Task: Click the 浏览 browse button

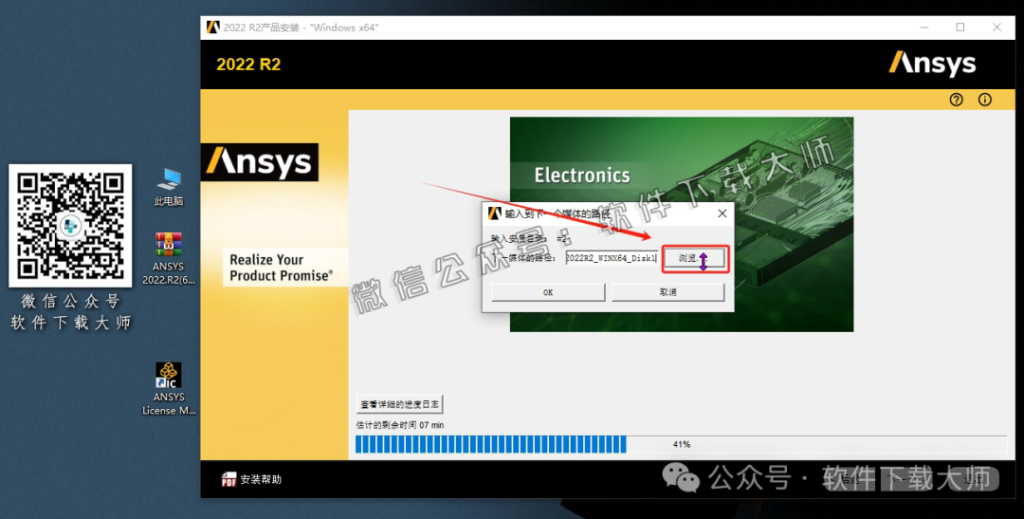Action: (695, 259)
